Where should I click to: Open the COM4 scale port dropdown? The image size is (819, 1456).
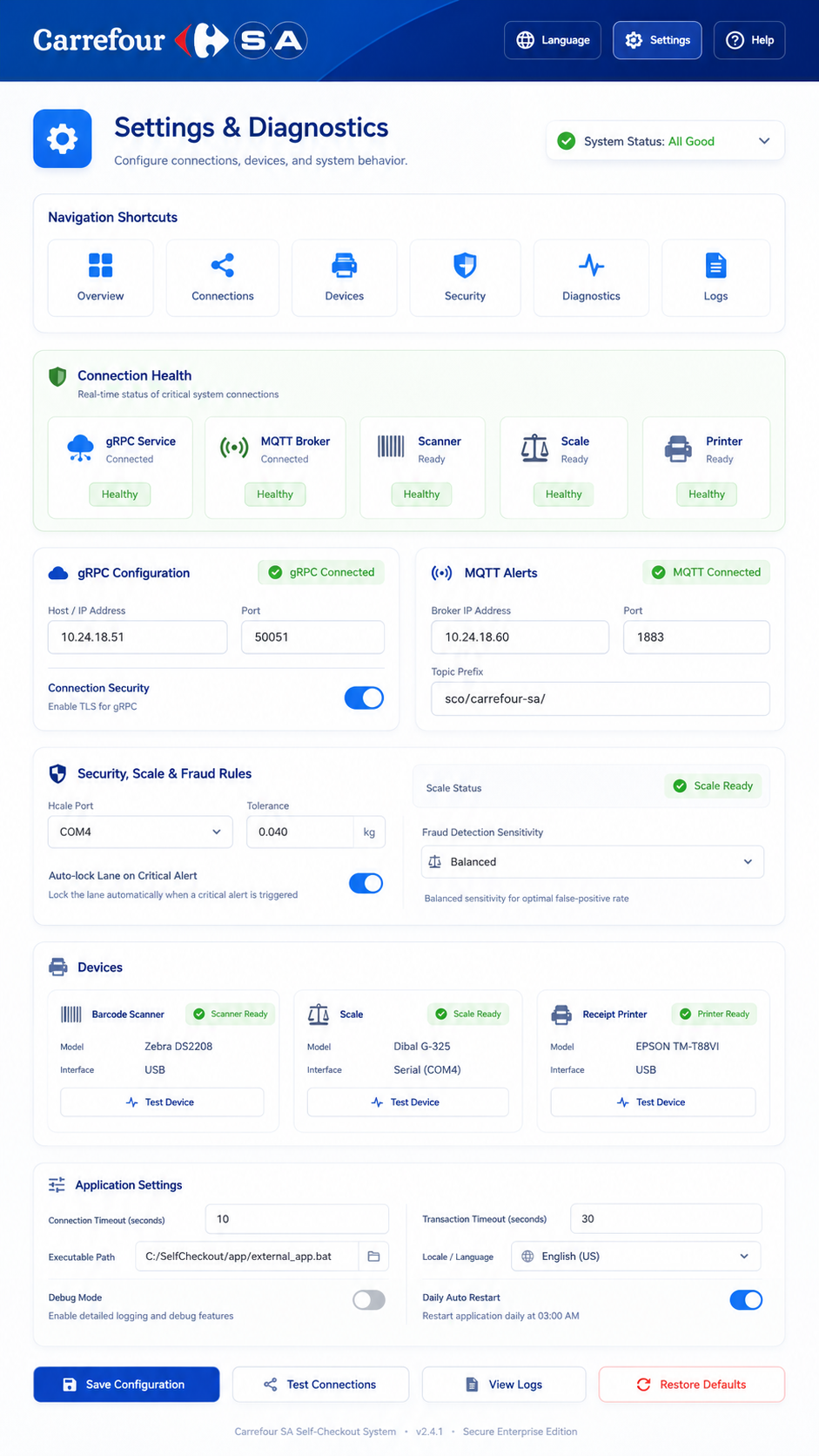tap(140, 832)
